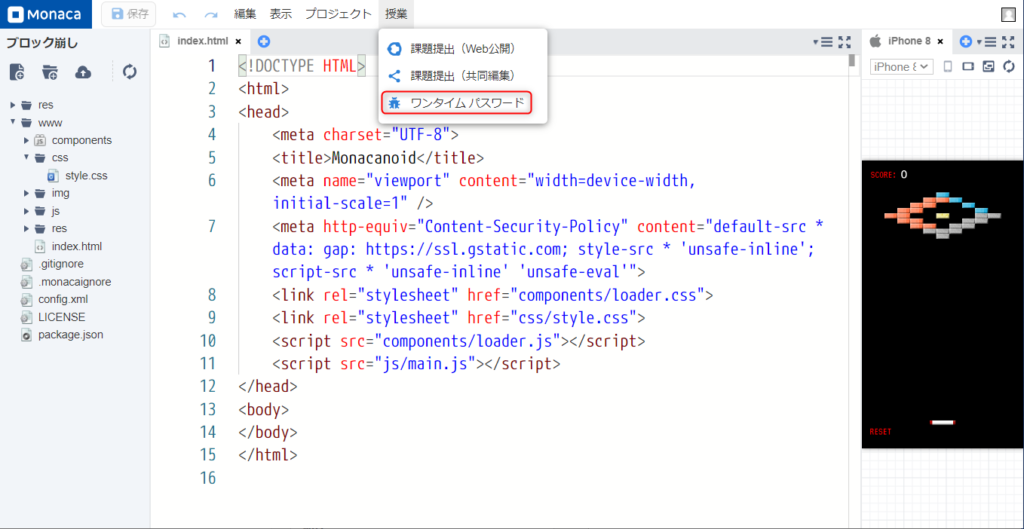Viewport: 1024px width, 529px height.
Task: Click the undo arrow in toolbar
Action: point(179,15)
